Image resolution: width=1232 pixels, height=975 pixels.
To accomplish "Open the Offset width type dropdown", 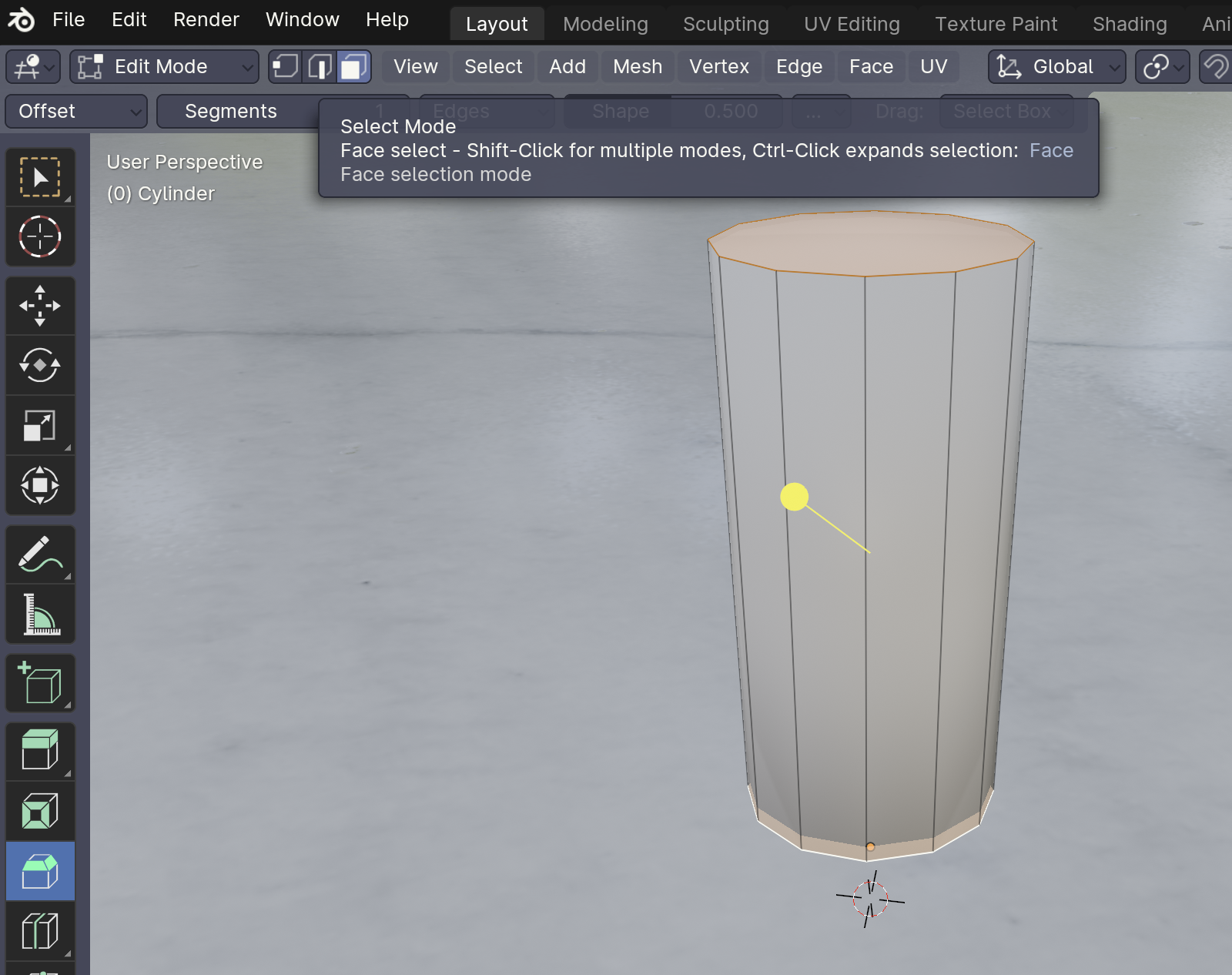I will click(75, 112).
